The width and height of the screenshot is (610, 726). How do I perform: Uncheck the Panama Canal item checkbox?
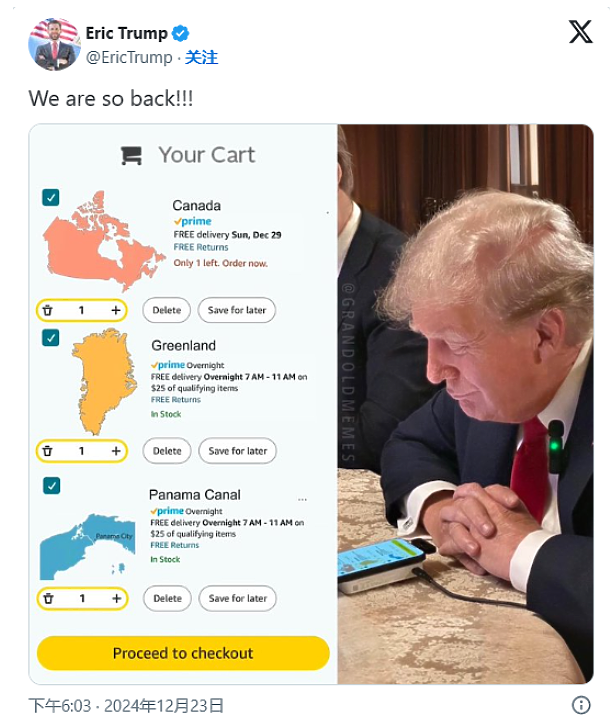click(51, 486)
